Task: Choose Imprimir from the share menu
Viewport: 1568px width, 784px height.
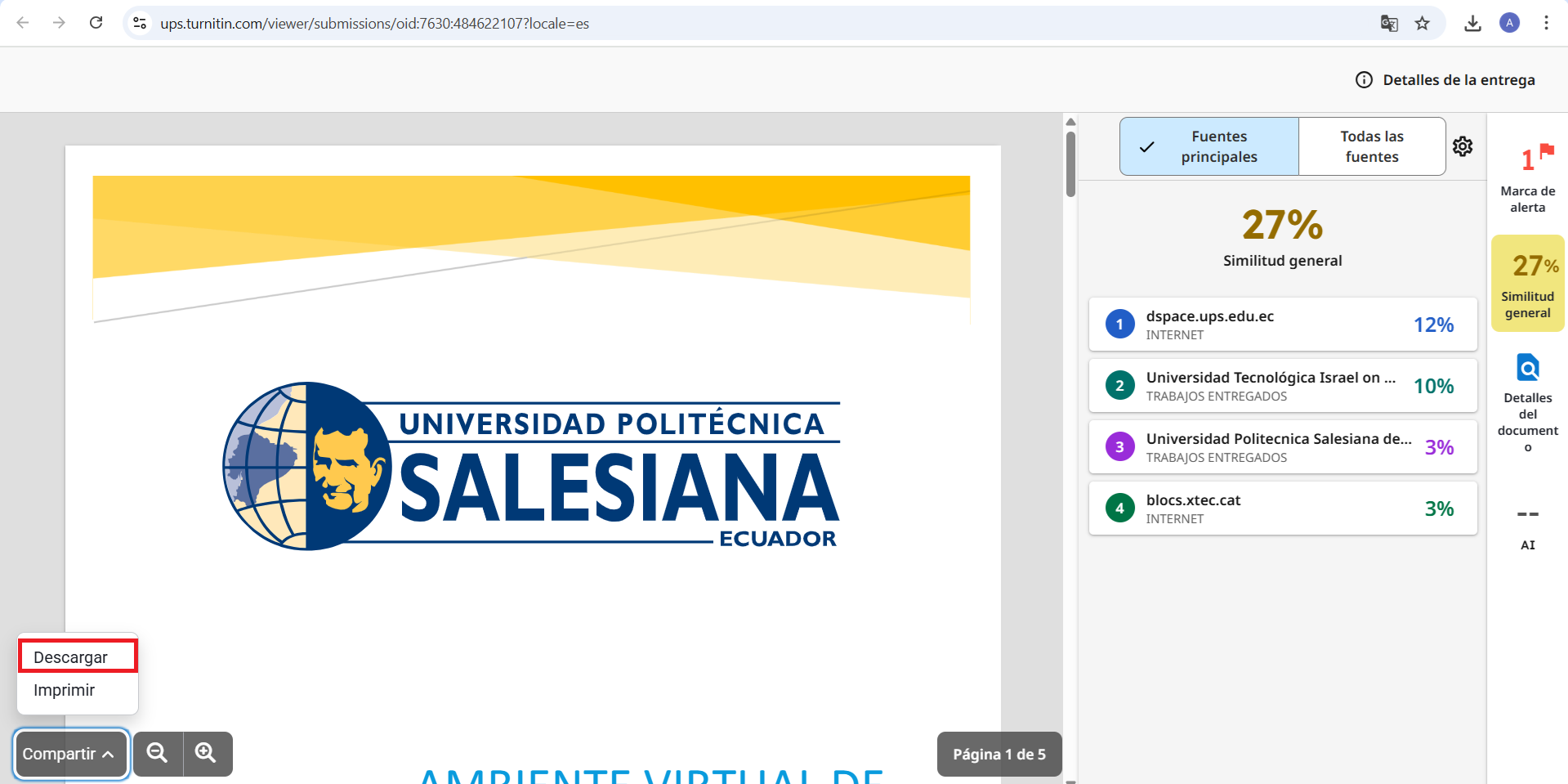Action: tap(65, 690)
